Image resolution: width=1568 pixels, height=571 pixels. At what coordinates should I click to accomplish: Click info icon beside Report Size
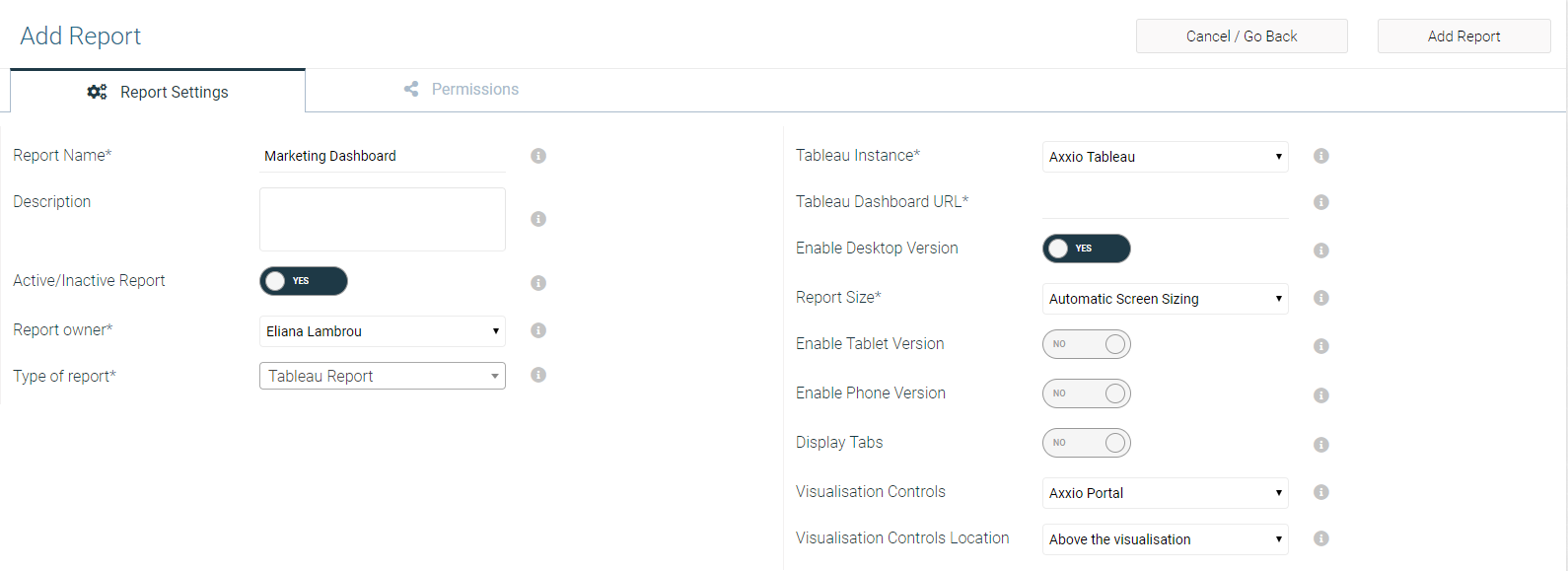pos(1321,298)
